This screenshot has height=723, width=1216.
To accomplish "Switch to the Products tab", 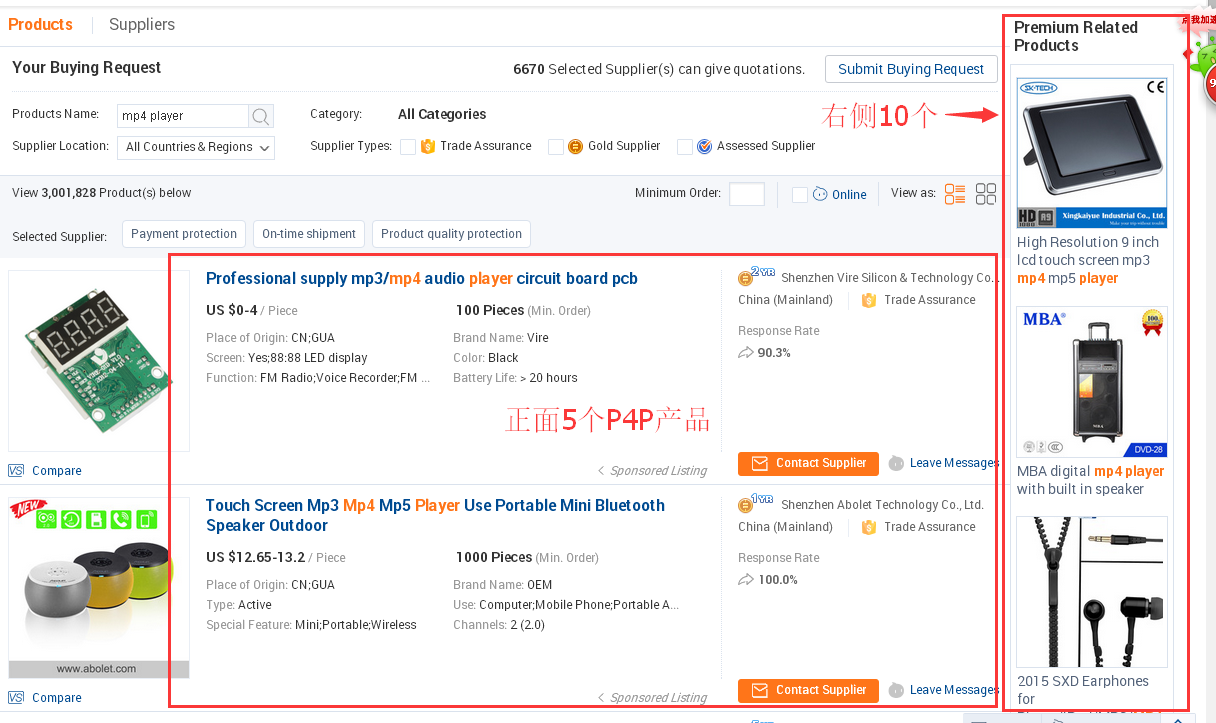I will point(40,24).
